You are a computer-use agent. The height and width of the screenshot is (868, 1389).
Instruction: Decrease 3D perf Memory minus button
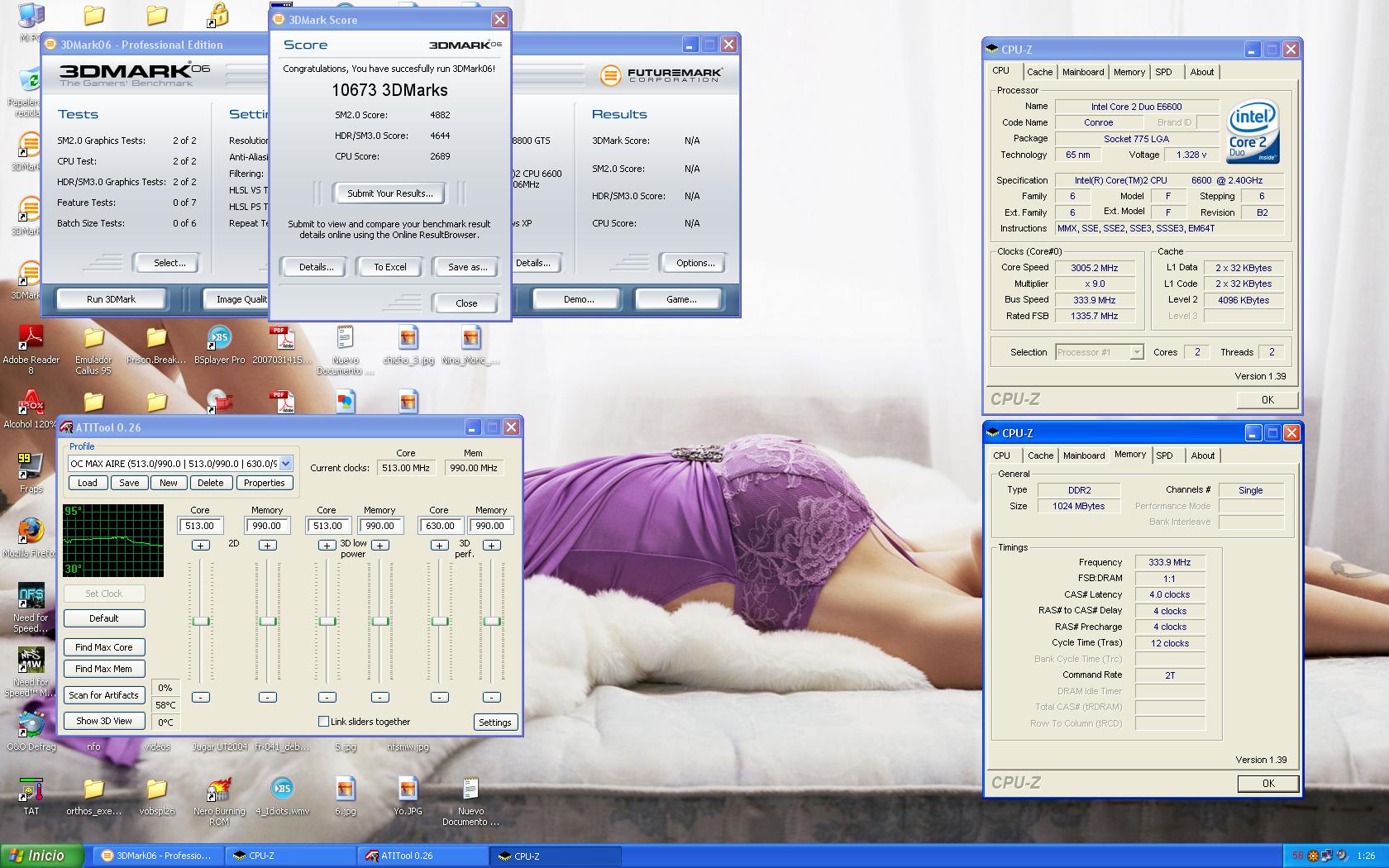[x=491, y=698]
